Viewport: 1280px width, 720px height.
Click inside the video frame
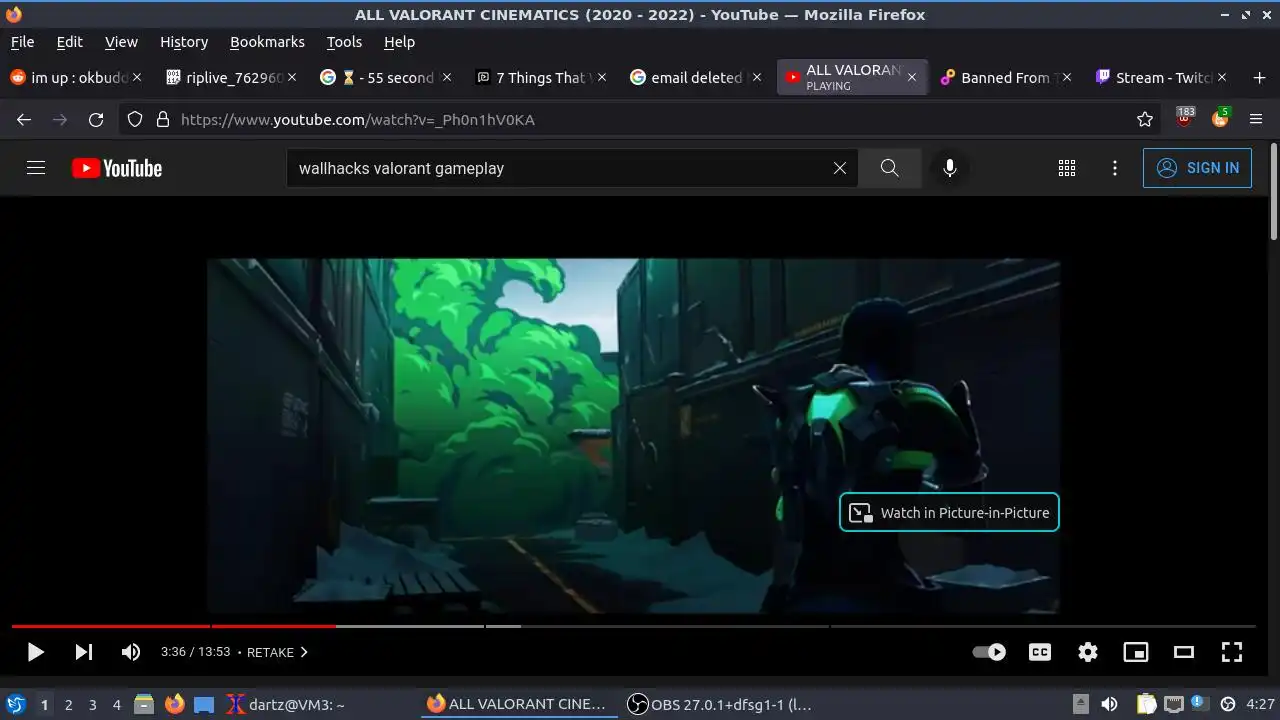tap(634, 436)
